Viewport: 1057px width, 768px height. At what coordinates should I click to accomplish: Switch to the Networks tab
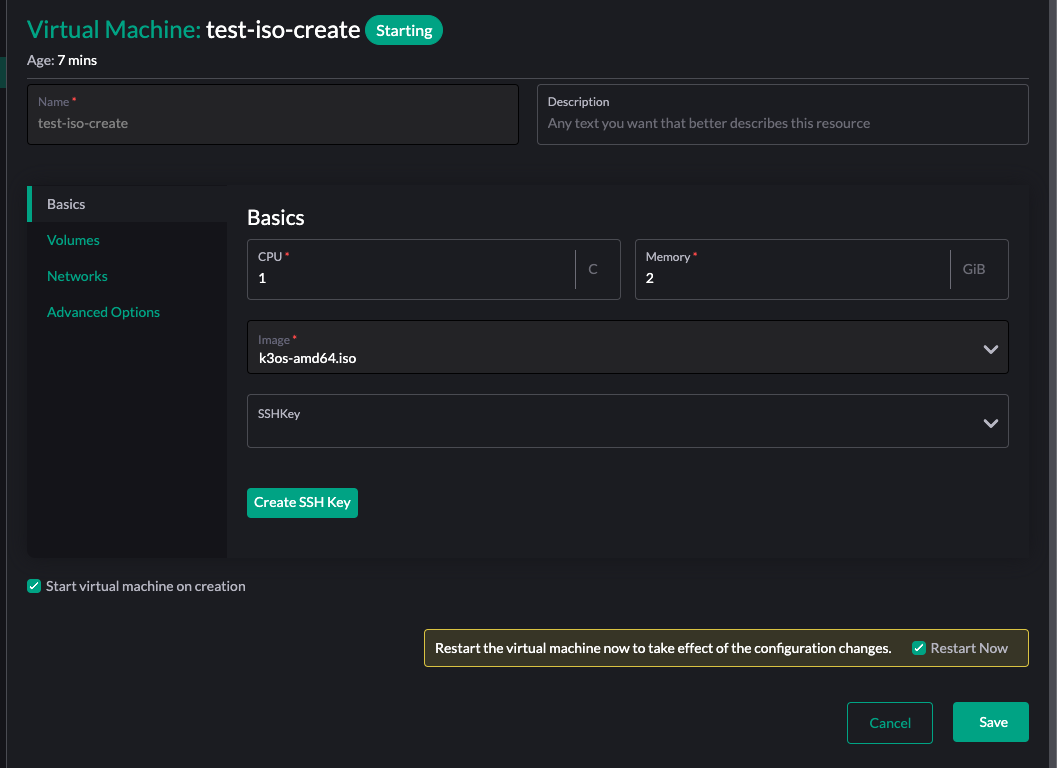click(77, 276)
